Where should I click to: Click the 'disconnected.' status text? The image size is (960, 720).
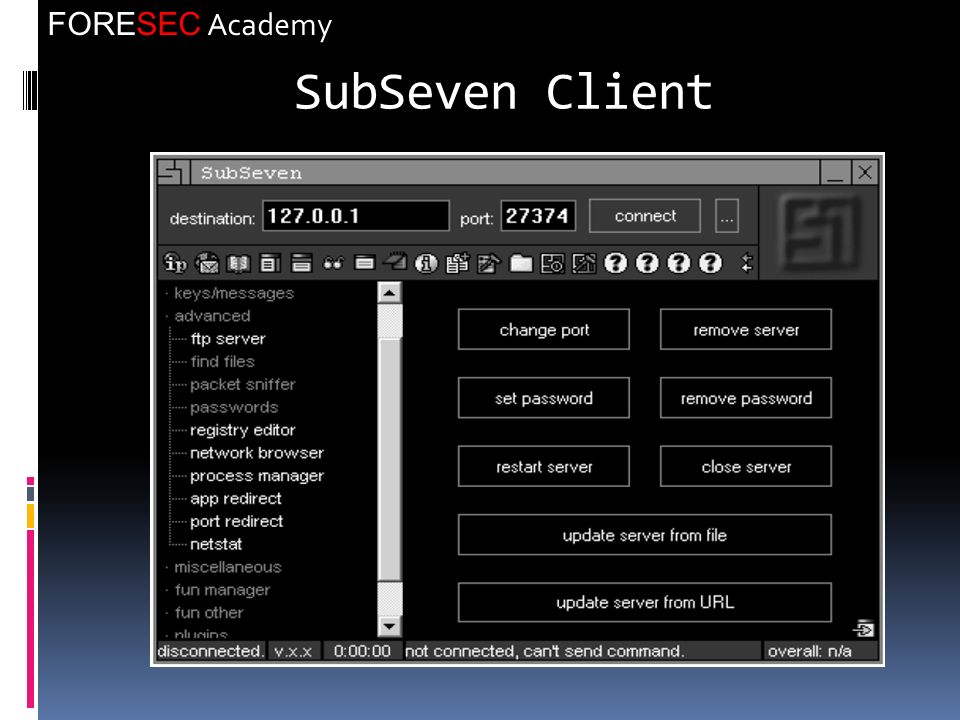click(x=211, y=651)
